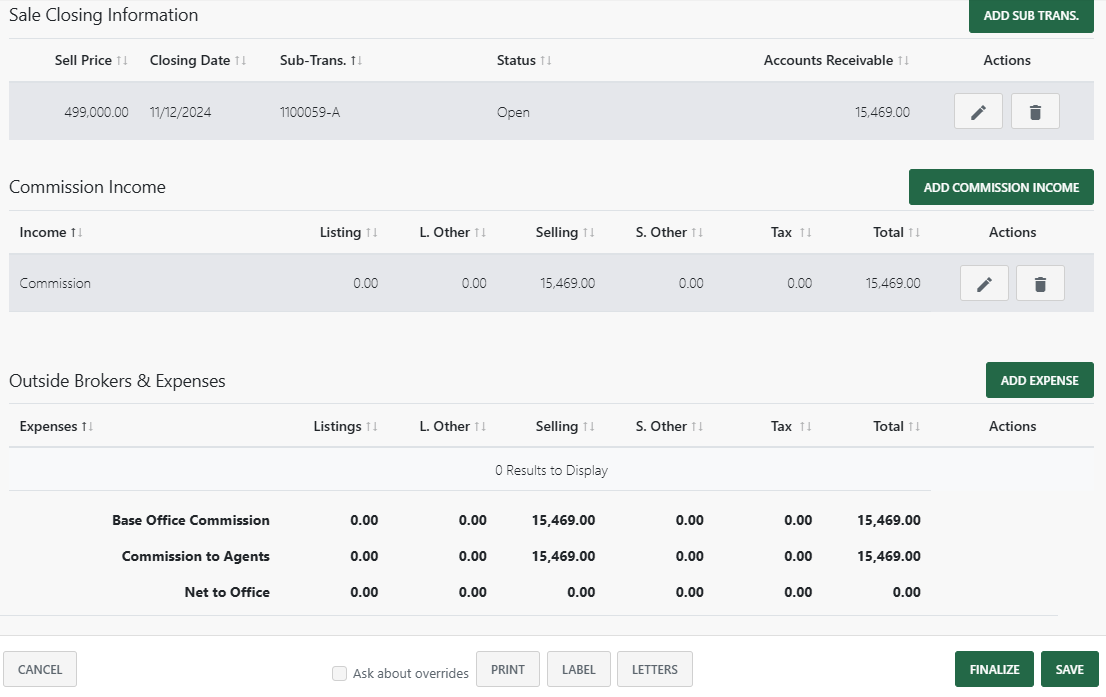Screen dimensions: 1106x697
Task: Add a new commission income entry
Action: [x=1001, y=187]
